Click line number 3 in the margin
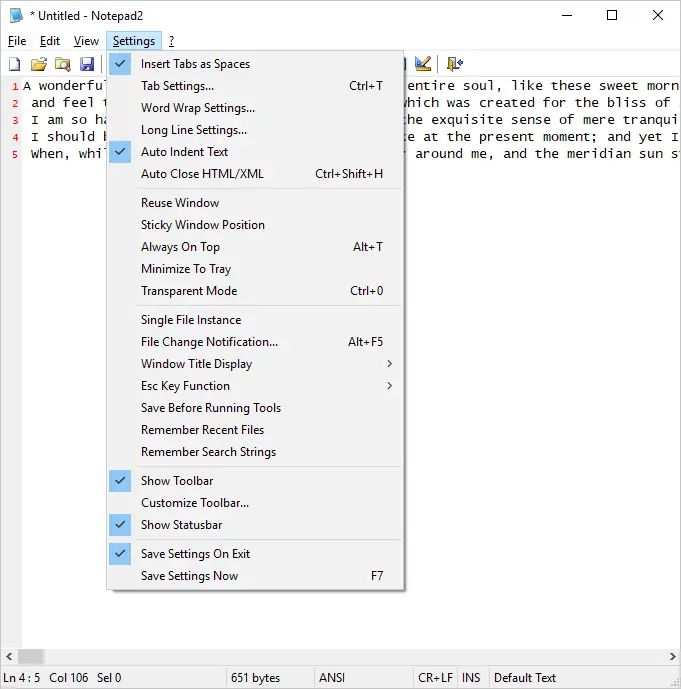The height and width of the screenshot is (689, 681). 15,120
